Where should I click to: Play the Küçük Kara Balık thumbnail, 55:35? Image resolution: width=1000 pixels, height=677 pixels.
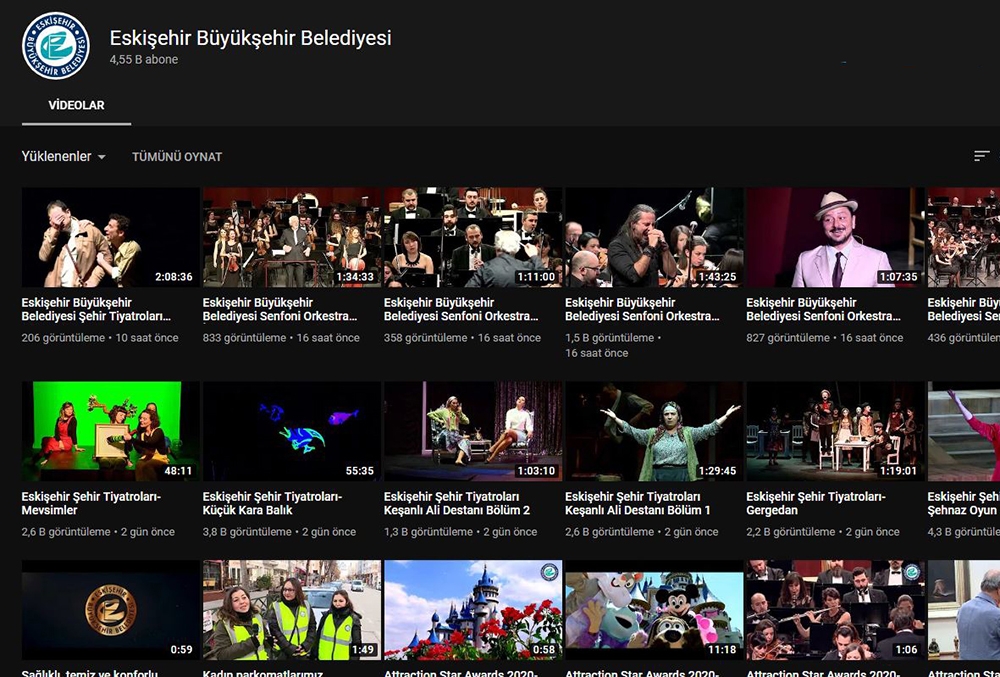click(x=291, y=431)
